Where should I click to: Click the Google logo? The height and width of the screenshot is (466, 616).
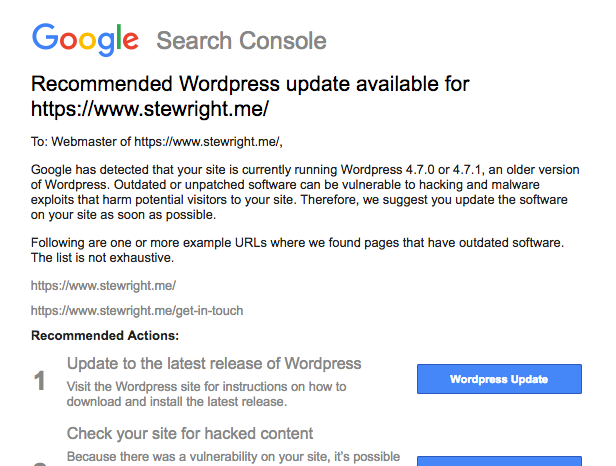[85, 40]
